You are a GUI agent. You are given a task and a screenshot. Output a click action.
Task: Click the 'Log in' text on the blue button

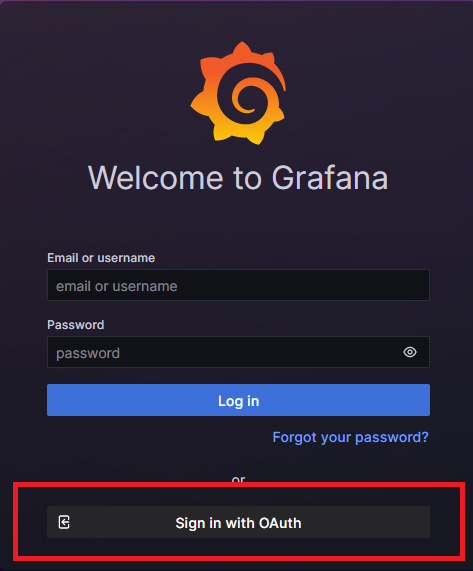(x=239, y=401)
